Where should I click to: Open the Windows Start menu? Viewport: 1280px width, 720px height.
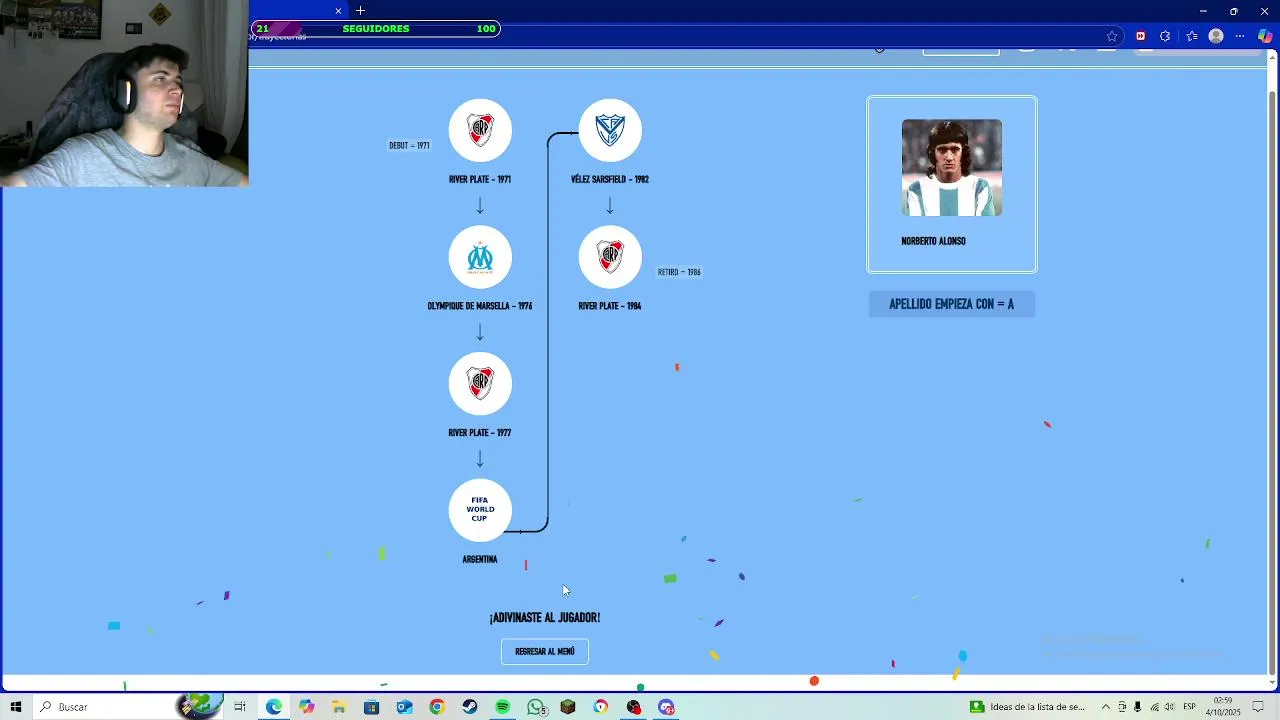pos(16,707)
